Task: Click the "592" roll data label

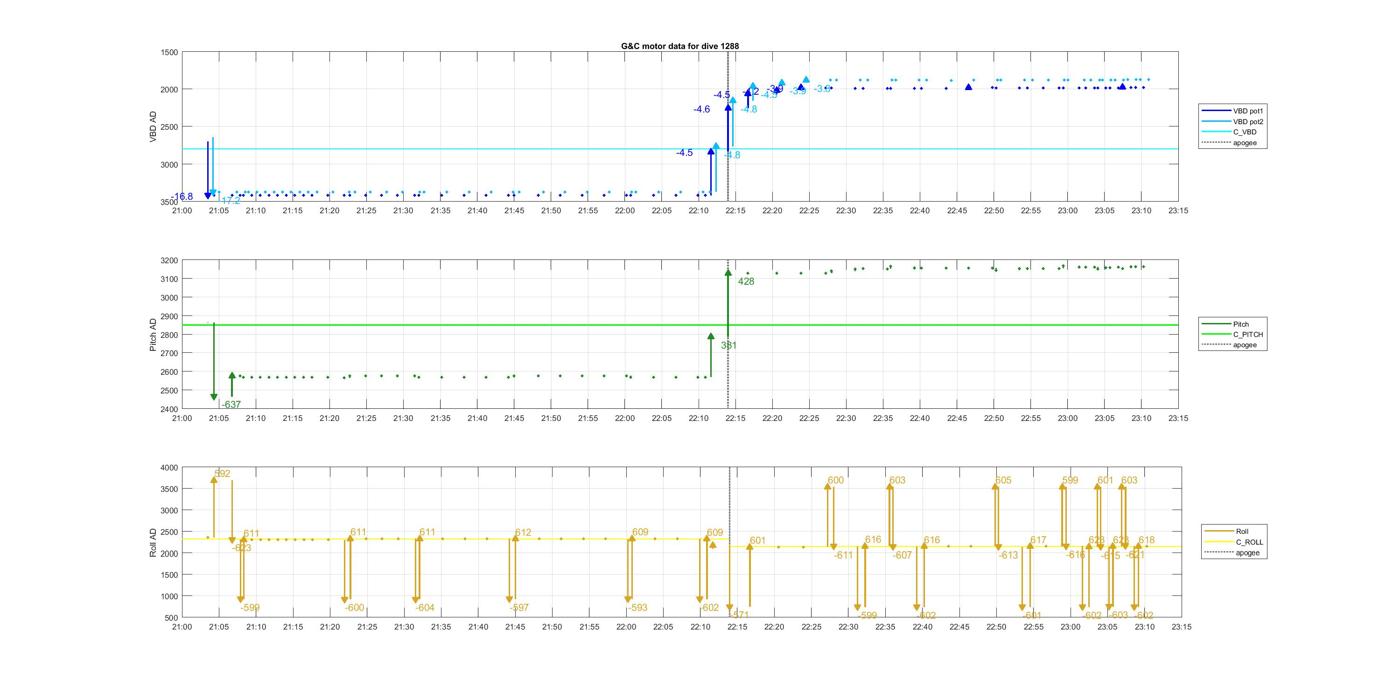Action: click(x=222, y=474)
